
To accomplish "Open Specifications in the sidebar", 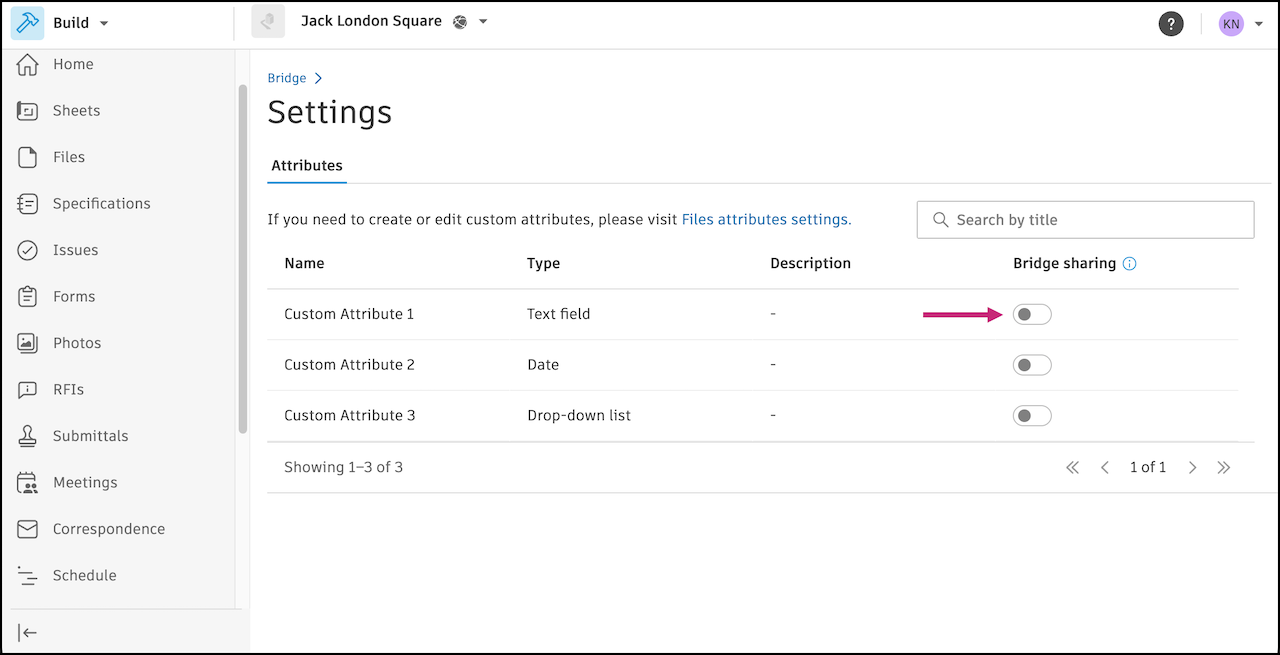I will 101,204.
